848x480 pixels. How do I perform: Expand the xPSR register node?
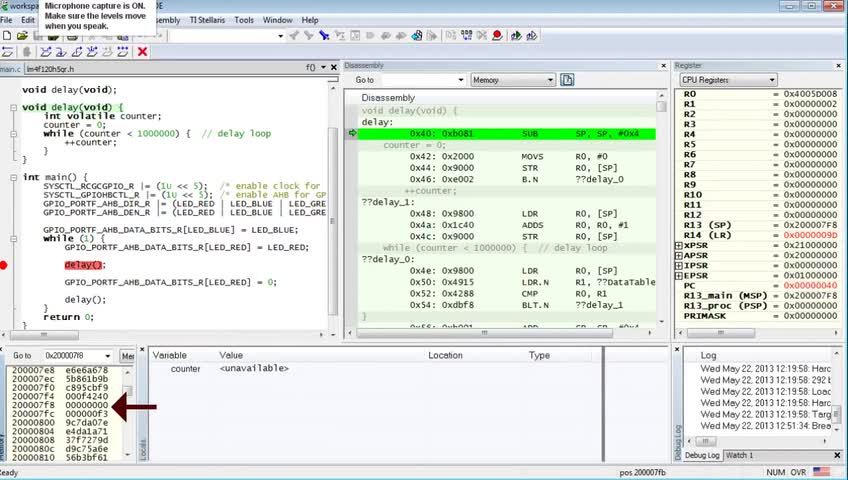[x=680, y=245]
